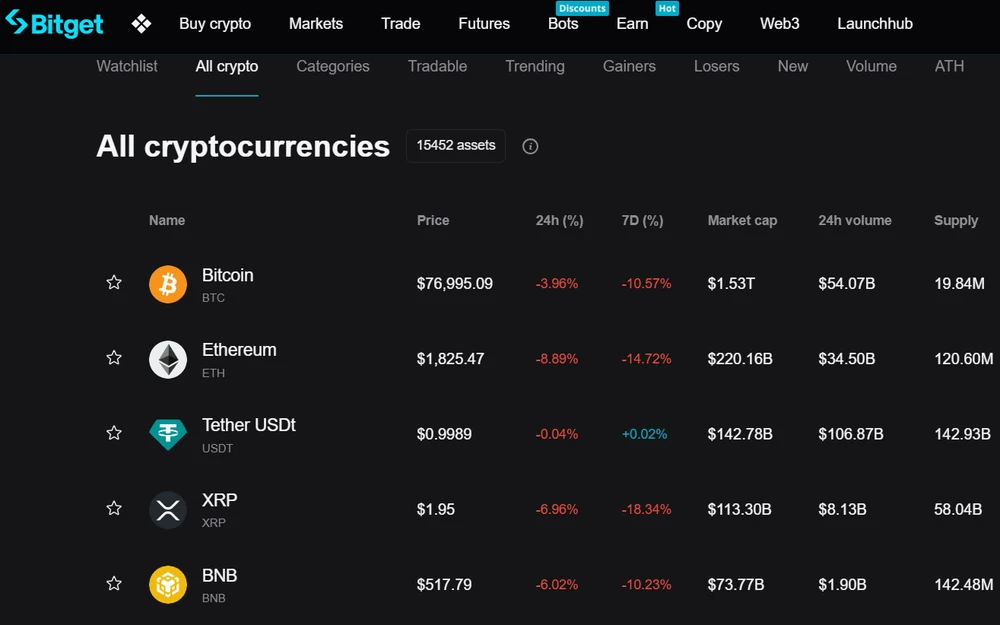Click the Bitcoin coin icon
This screenshot has width=1000, height=625.
[x=167, y=284]
